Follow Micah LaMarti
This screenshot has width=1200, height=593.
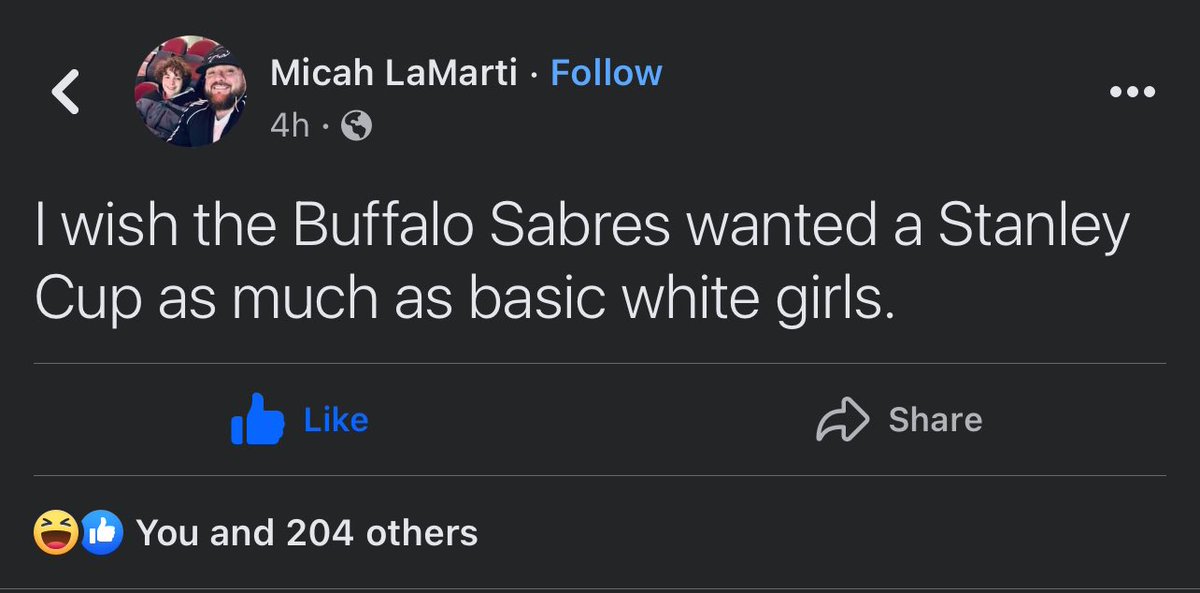click(606, 73)
